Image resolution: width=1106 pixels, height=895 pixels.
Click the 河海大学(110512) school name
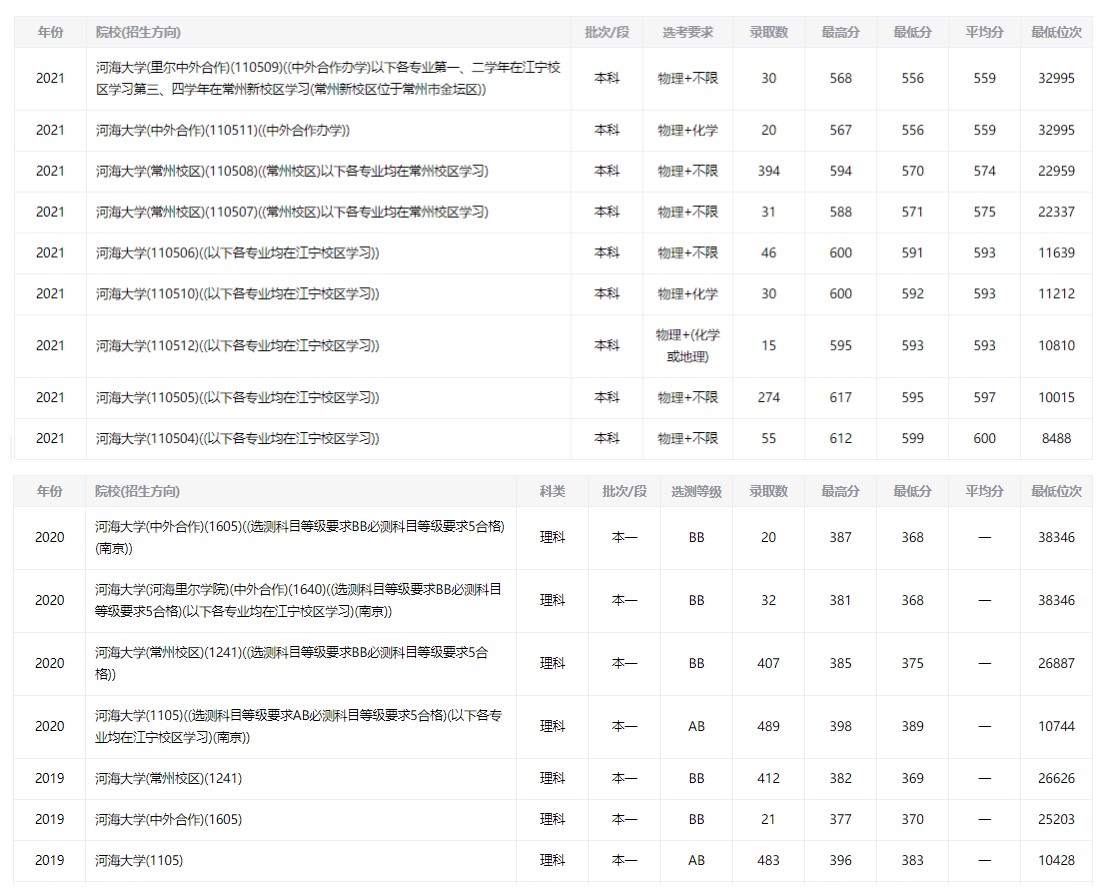tap(237, 346)
